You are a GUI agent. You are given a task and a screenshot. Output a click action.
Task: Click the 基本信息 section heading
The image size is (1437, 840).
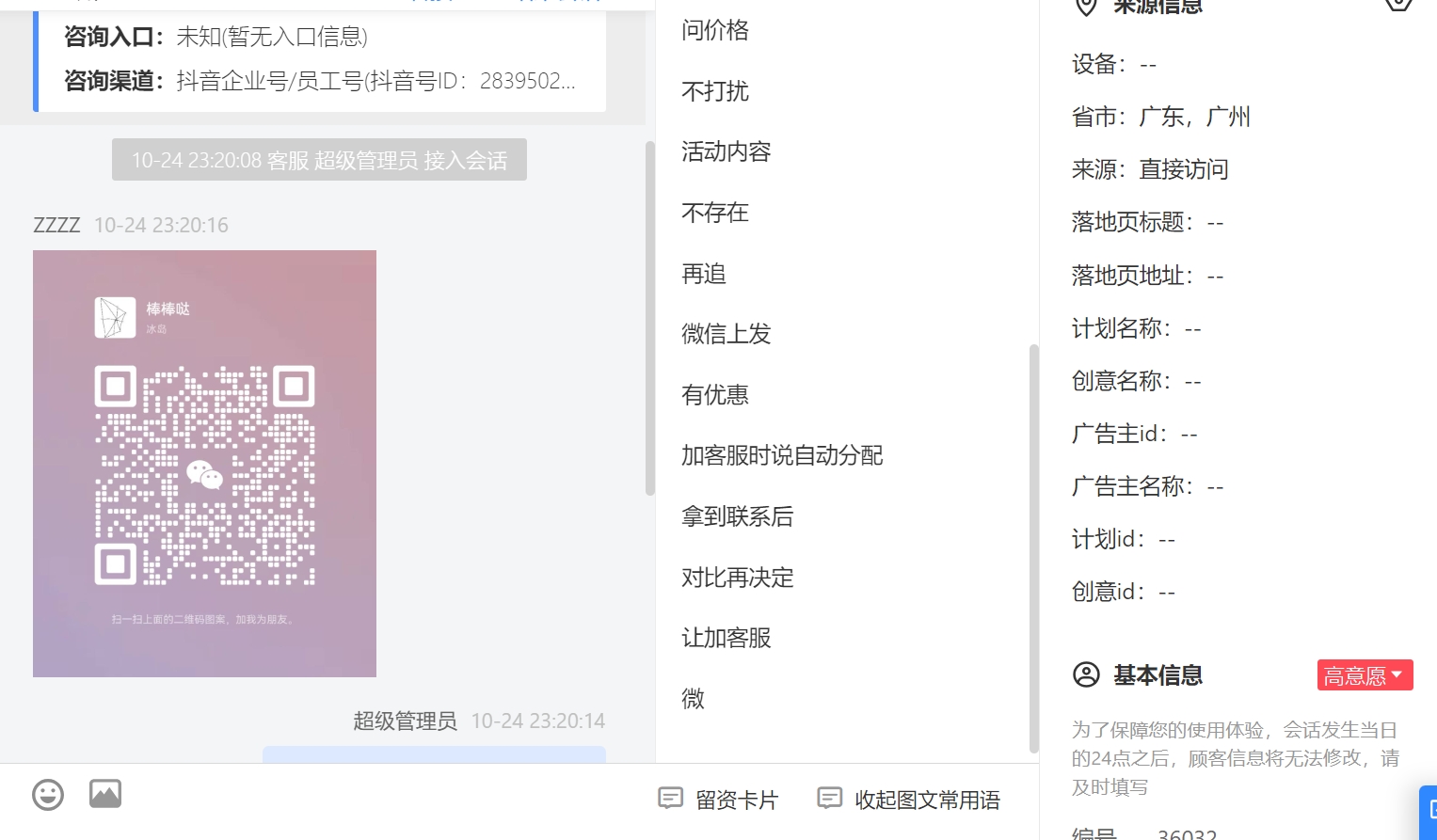[1158, 675]
